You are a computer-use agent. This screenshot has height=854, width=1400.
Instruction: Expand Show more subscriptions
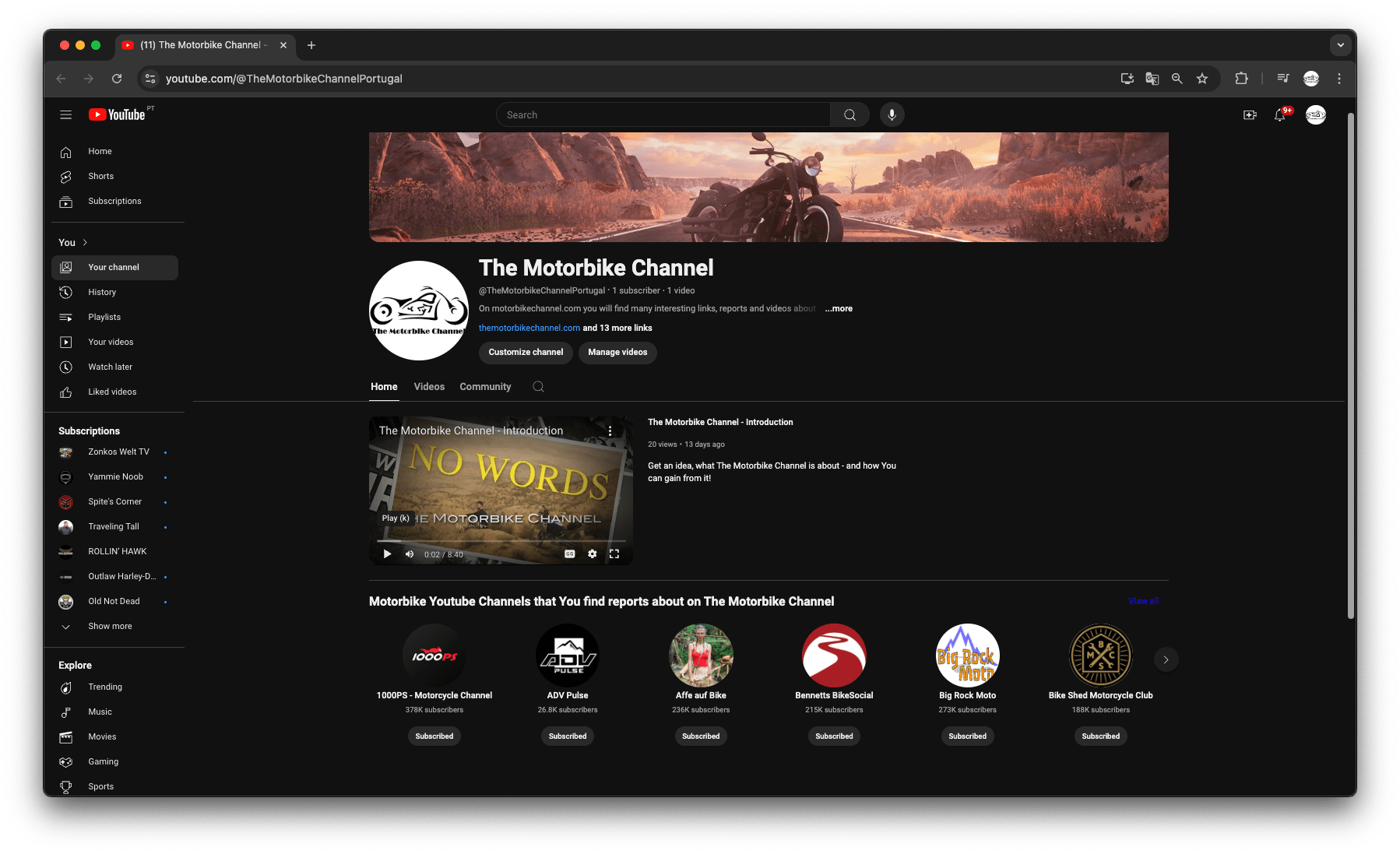click(110, 627)
